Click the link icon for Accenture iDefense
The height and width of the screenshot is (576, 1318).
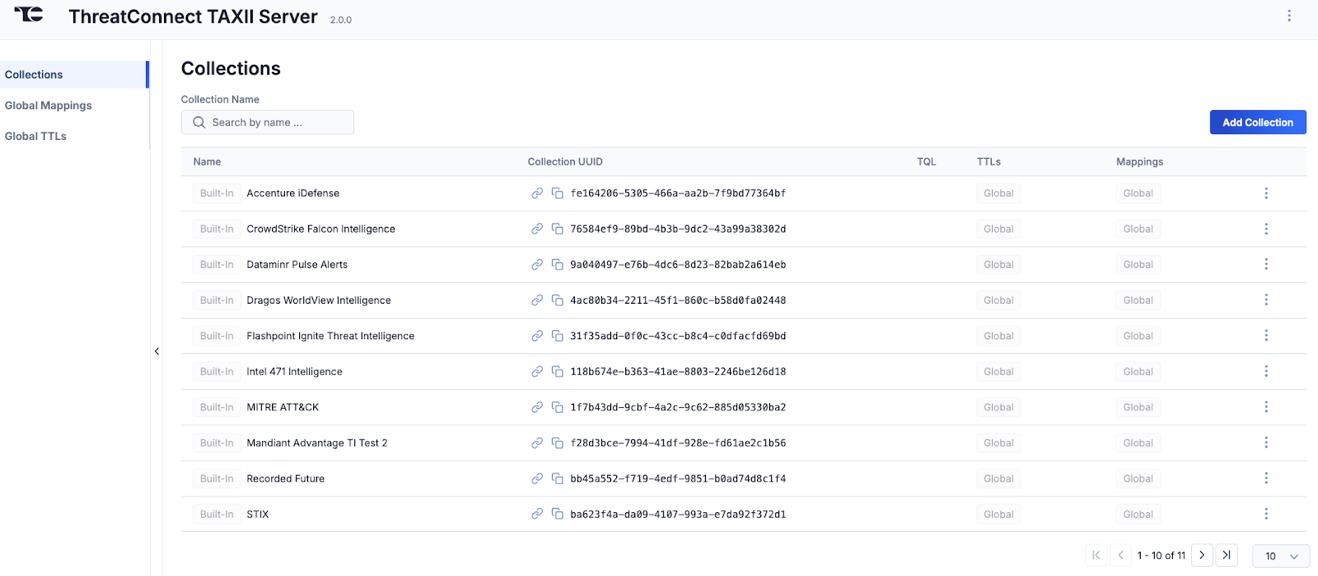tap(537, 193)
